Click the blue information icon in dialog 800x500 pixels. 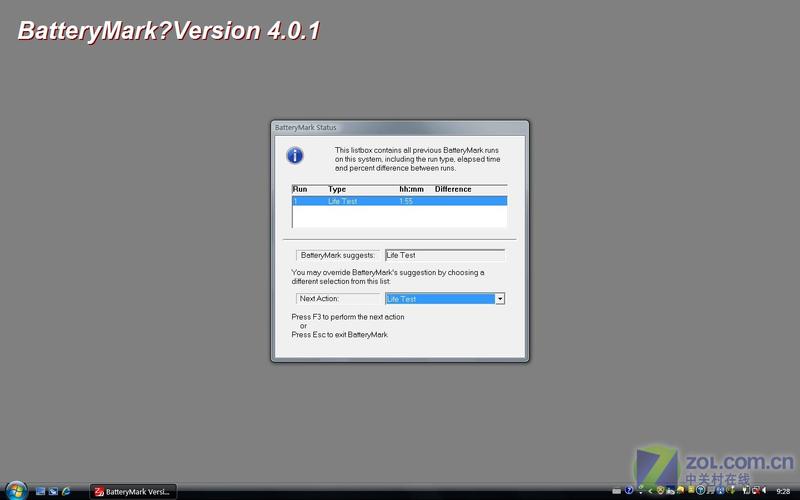(295, 156)
